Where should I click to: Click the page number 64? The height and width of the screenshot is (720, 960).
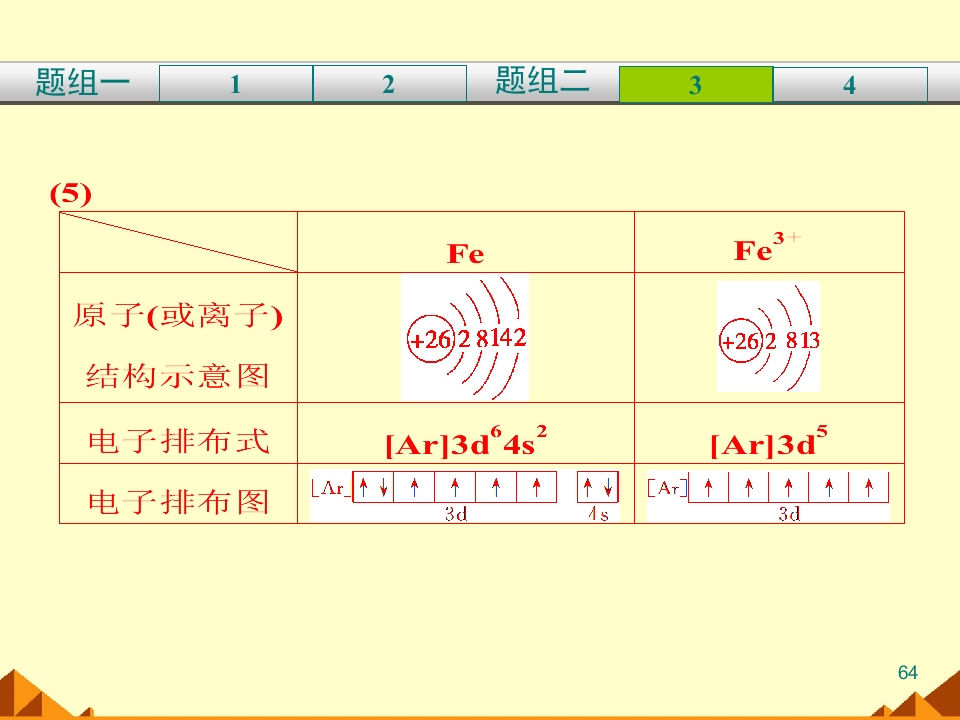click(907, 673)
